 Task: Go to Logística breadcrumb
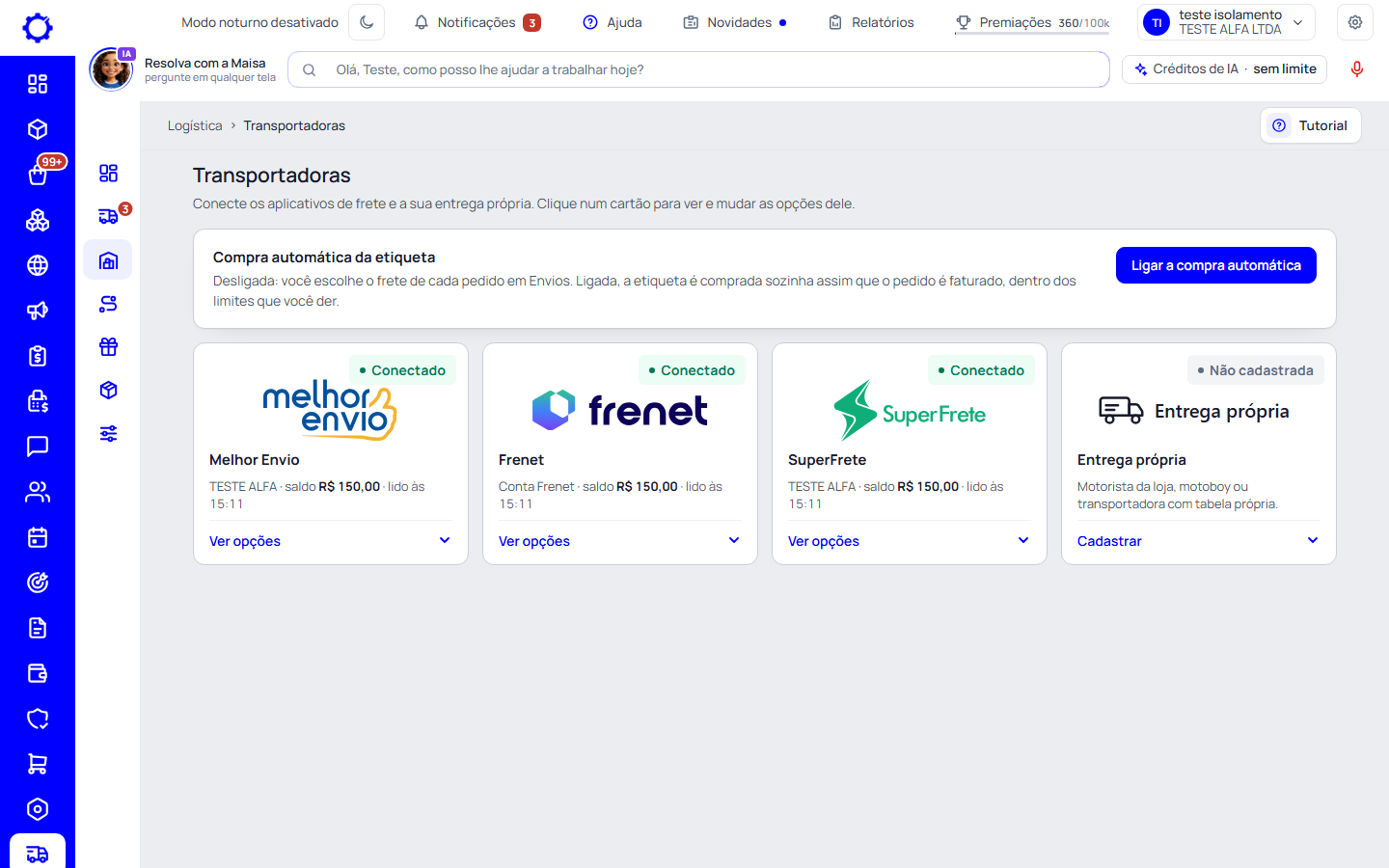click(x=195, y=125)
